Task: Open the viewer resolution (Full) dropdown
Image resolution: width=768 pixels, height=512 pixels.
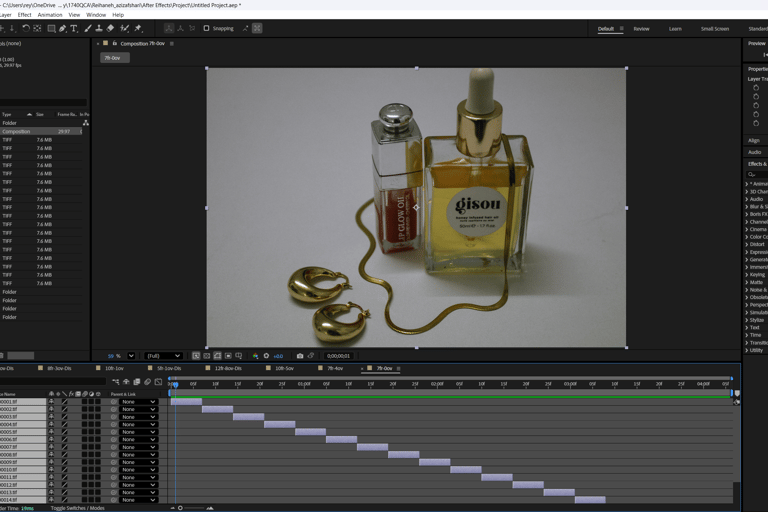Action: (163, 356)
